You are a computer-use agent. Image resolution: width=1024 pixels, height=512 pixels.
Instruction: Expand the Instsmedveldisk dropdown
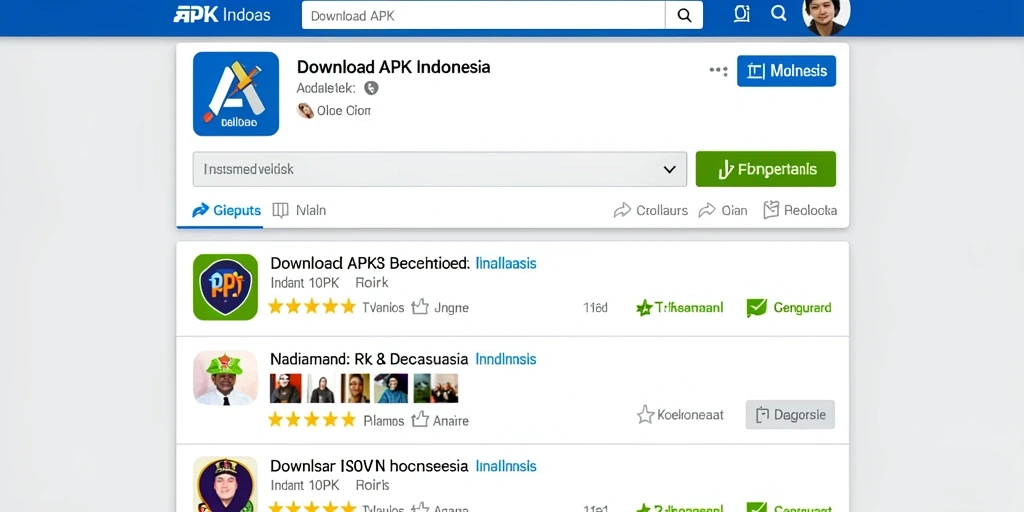point(440,169)
